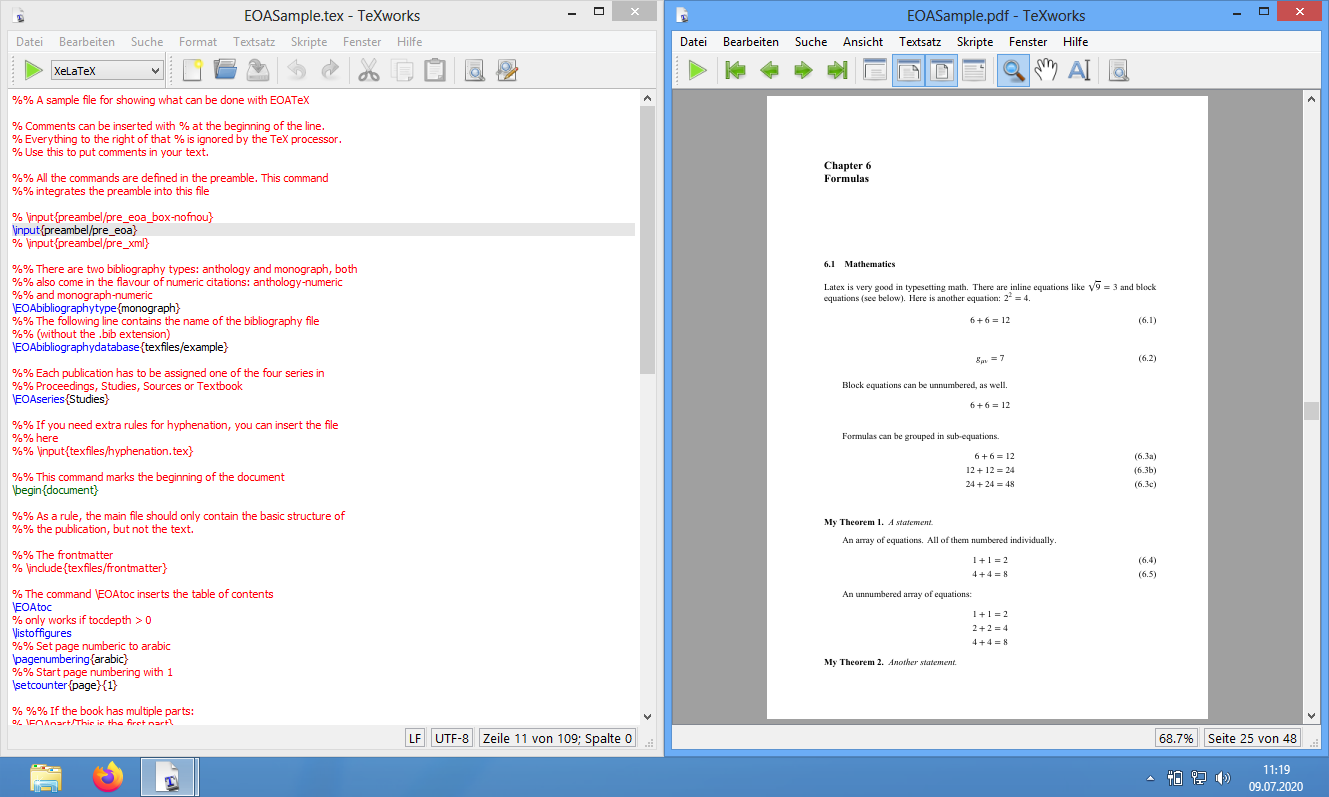The height and width of the screenshot is (797, 1329).
Task: Open Replace using the magnifier-with-pencil icon
Action: coord(507,70)
